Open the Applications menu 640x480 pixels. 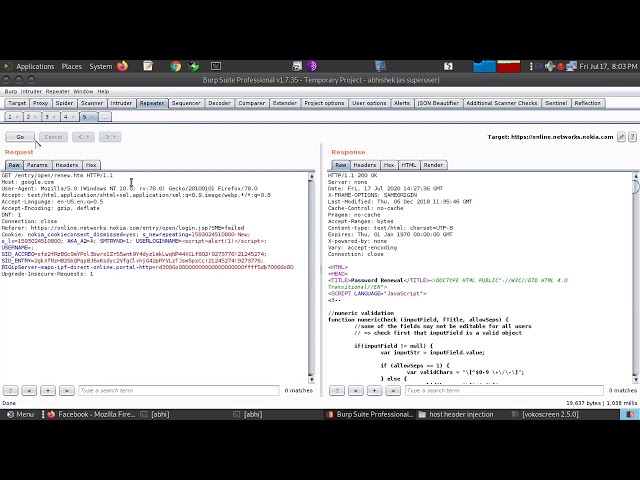pyautogui.click(x=35, y=67)
